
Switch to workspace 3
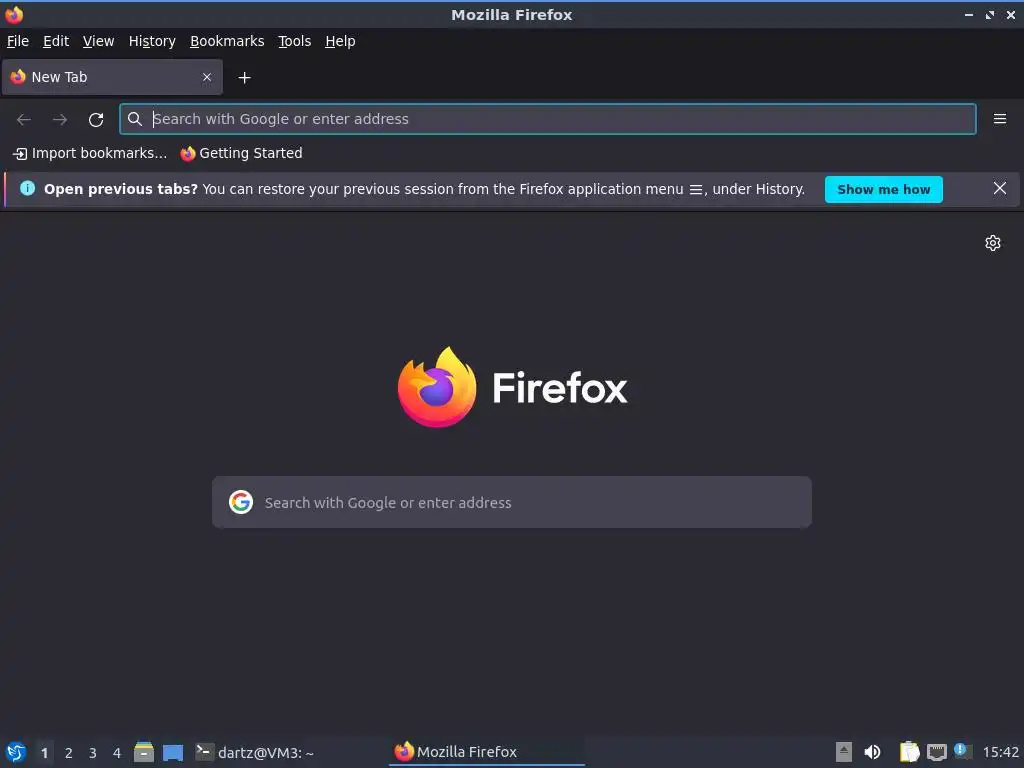point(93,753)
